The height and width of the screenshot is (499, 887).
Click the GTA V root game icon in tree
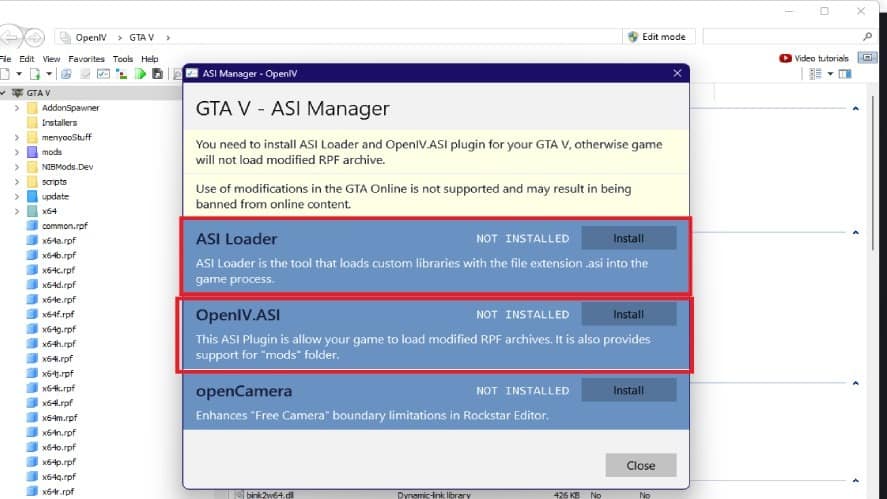[18, 93]
